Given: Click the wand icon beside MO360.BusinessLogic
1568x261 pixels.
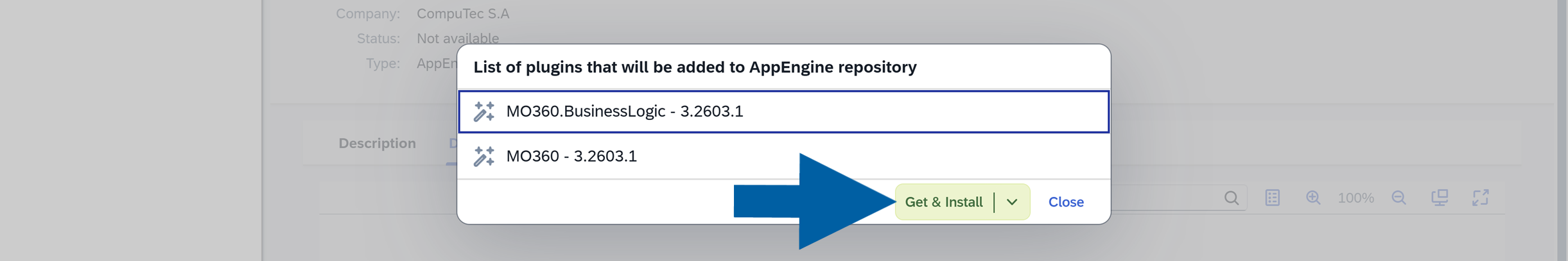Looking at the screenshot, I should 484,112.
